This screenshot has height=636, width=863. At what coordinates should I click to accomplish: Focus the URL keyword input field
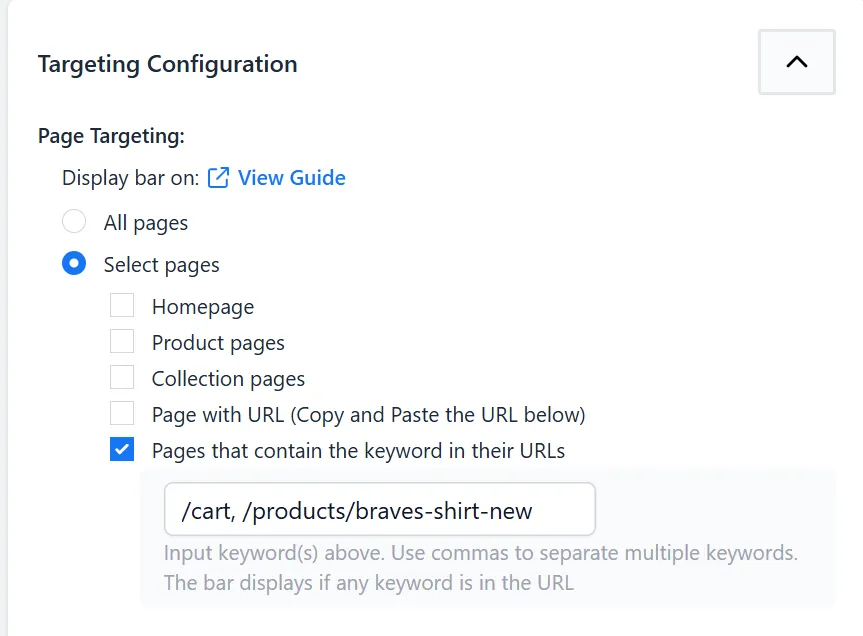pyautogui.click(x=380, y=509)
